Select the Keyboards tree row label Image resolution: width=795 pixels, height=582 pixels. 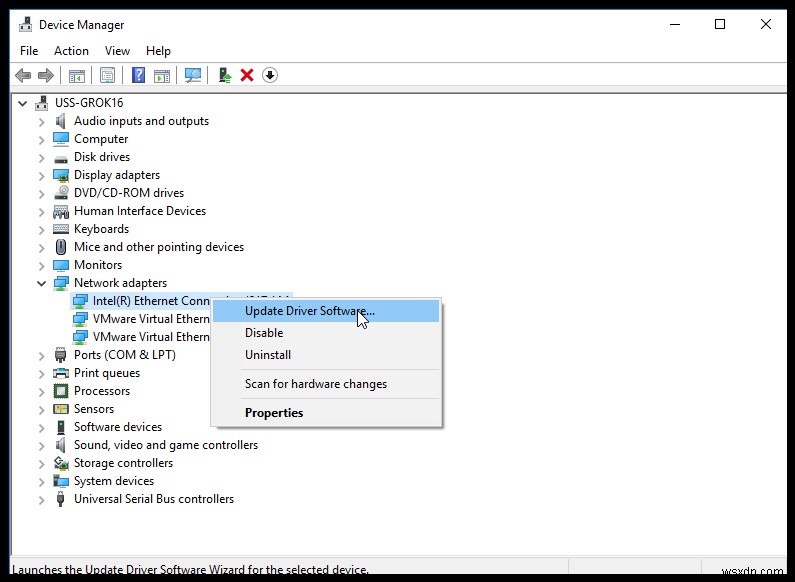tap(101, 229)
